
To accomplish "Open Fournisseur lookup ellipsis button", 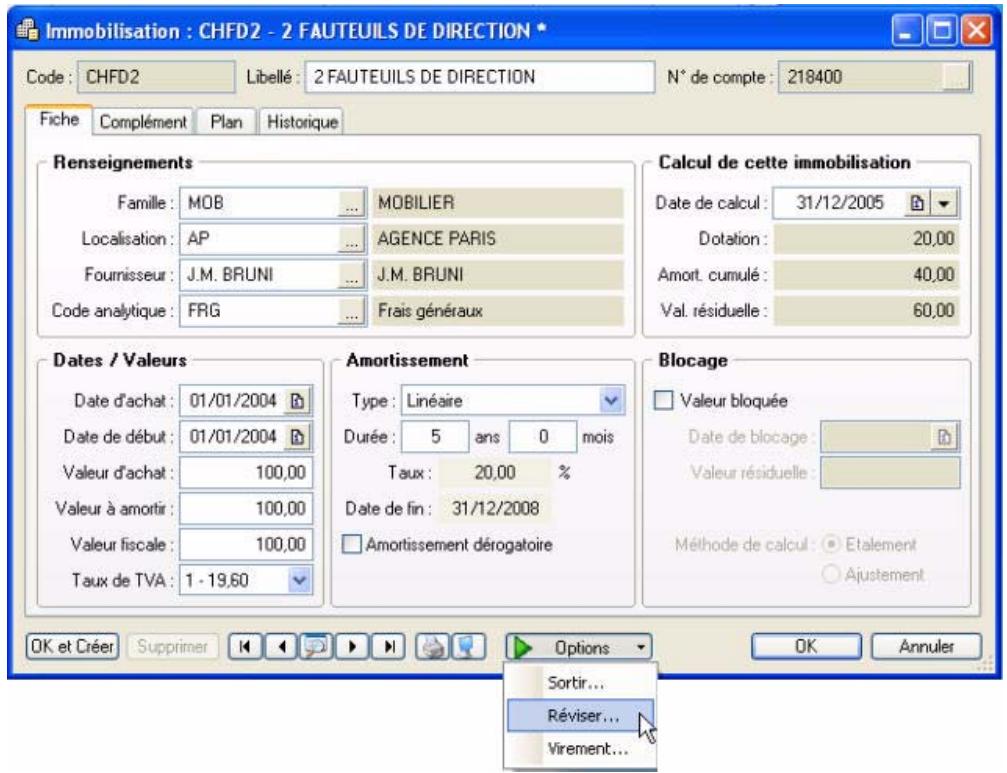I will point(352,275).
